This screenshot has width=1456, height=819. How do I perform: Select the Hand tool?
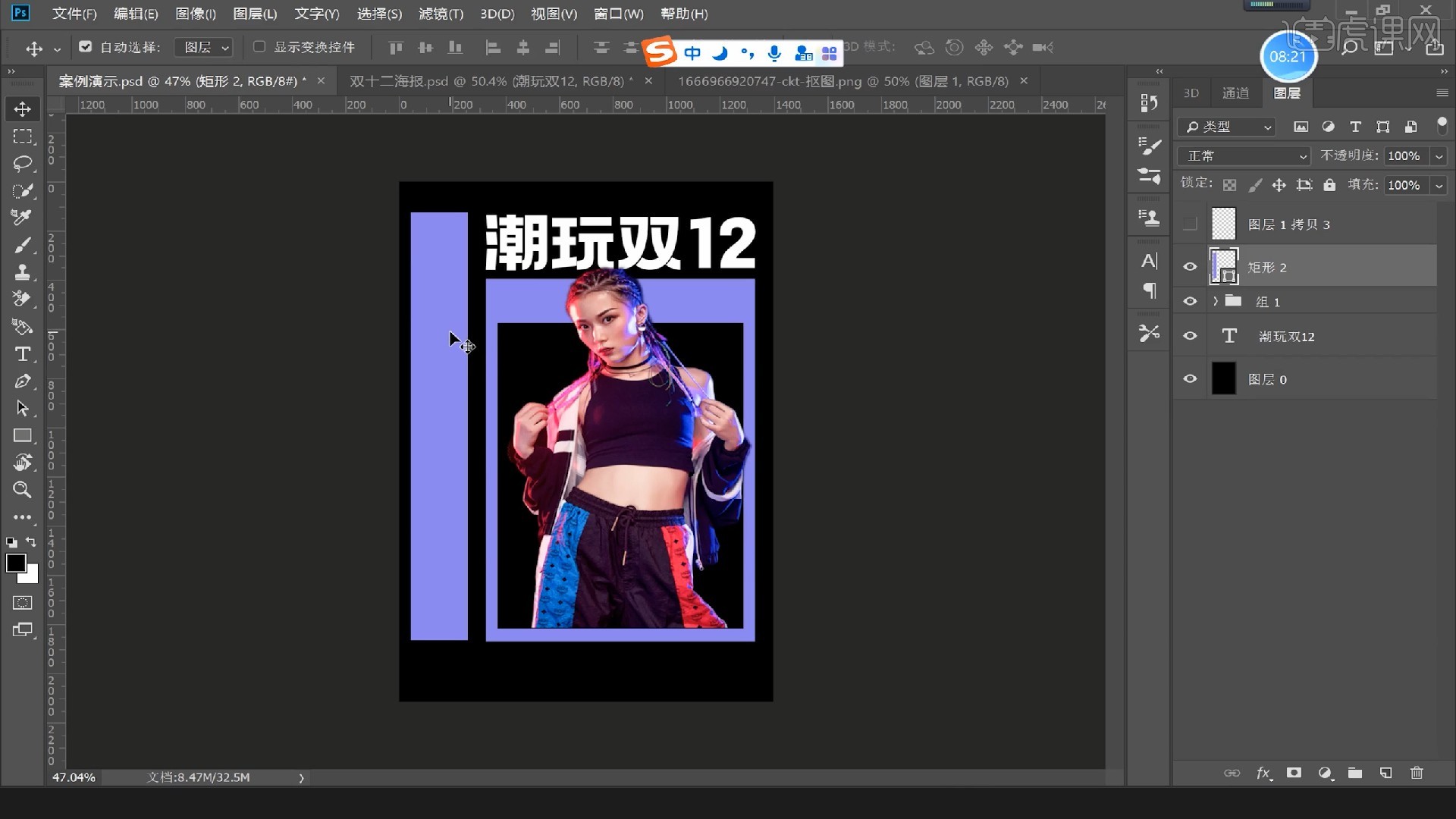tap(22, 463)
